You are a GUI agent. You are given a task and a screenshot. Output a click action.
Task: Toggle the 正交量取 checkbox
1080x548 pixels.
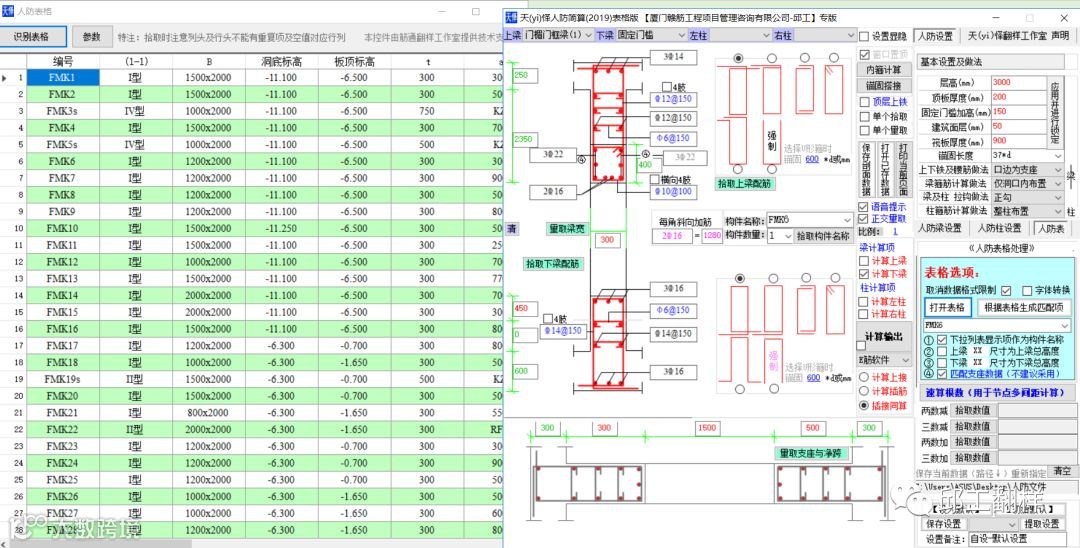tap(864, 219)
